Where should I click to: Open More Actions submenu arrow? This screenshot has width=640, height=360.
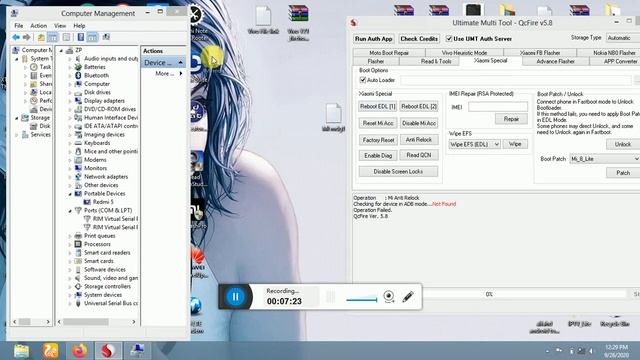180,73
